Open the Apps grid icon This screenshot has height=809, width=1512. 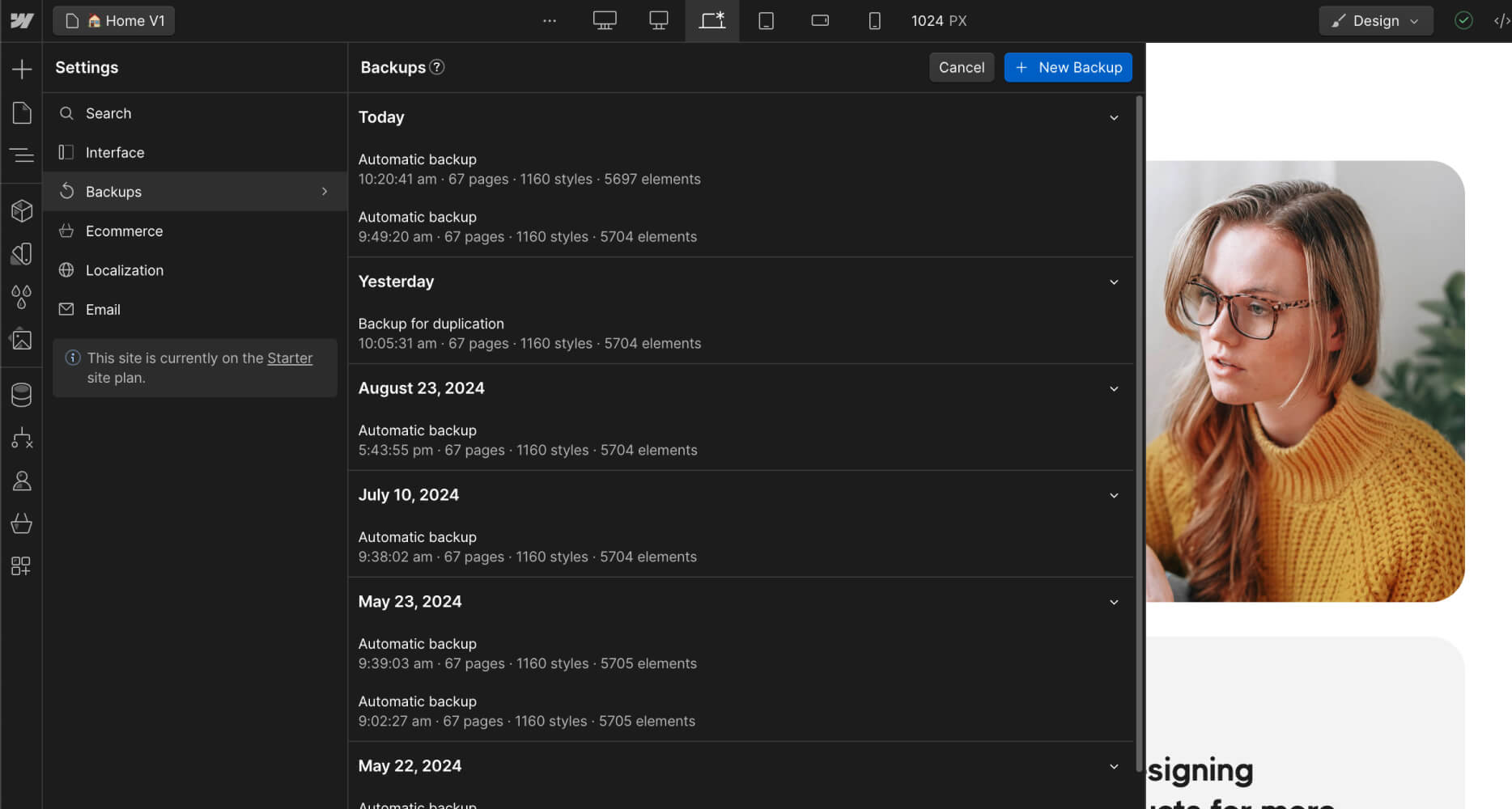pos(22,566)
